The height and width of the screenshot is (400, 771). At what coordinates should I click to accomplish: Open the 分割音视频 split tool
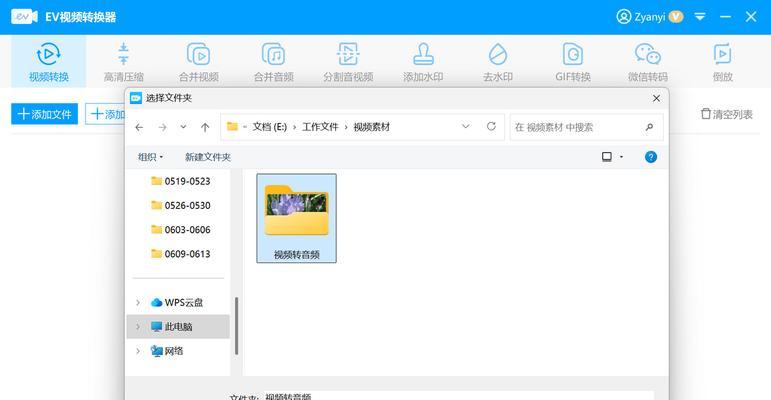(x=348, y=62)
